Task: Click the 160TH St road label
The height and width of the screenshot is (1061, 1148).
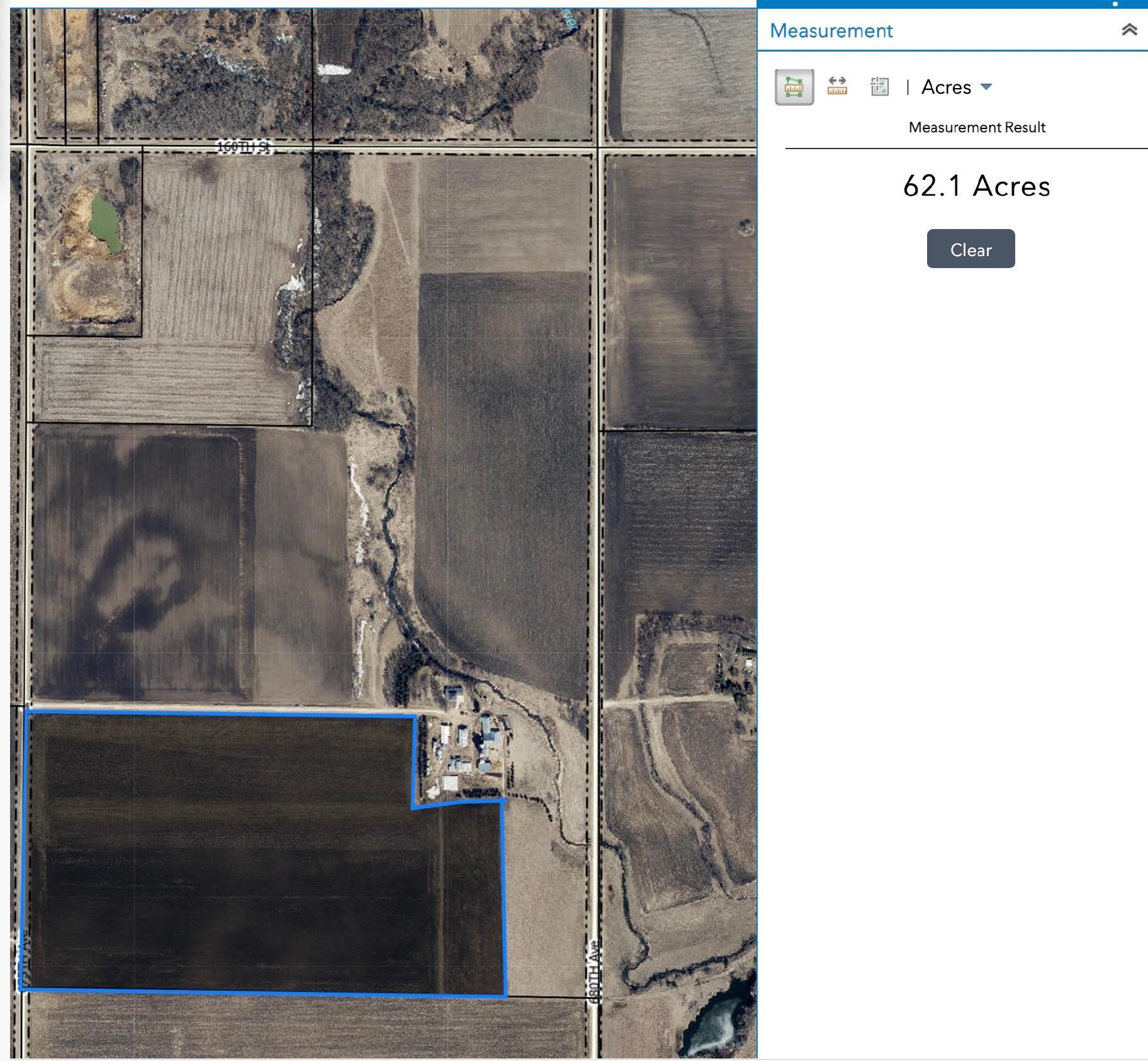Action: (x=244, y=147)
